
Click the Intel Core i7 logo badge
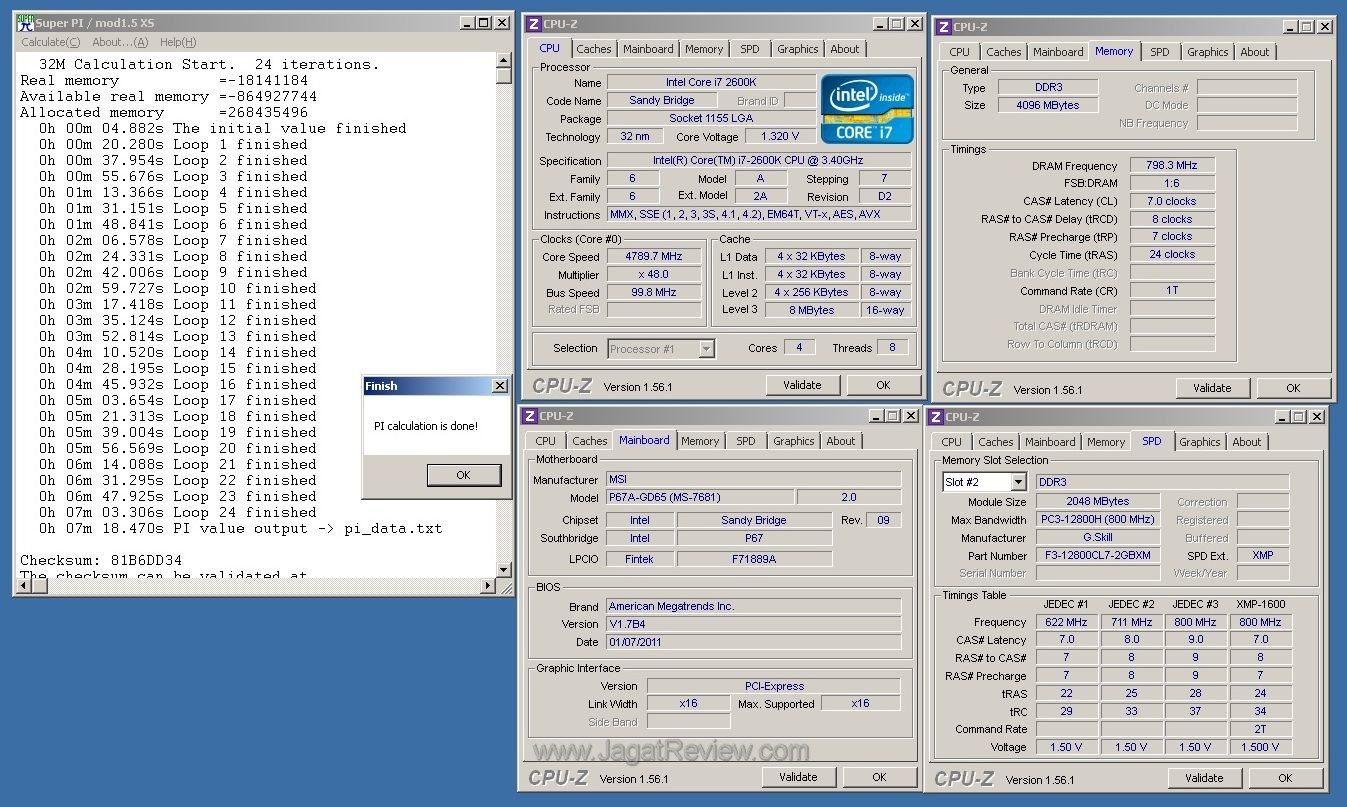[867, 108]
